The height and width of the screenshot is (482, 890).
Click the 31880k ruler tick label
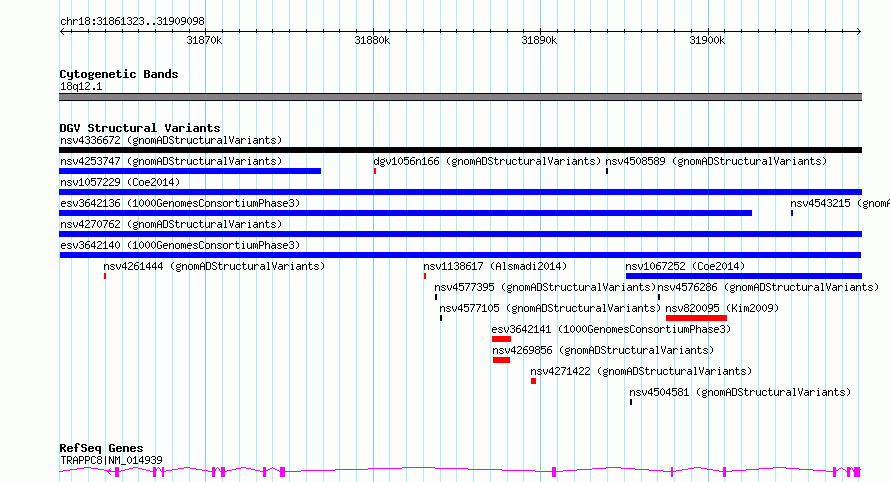372,40
